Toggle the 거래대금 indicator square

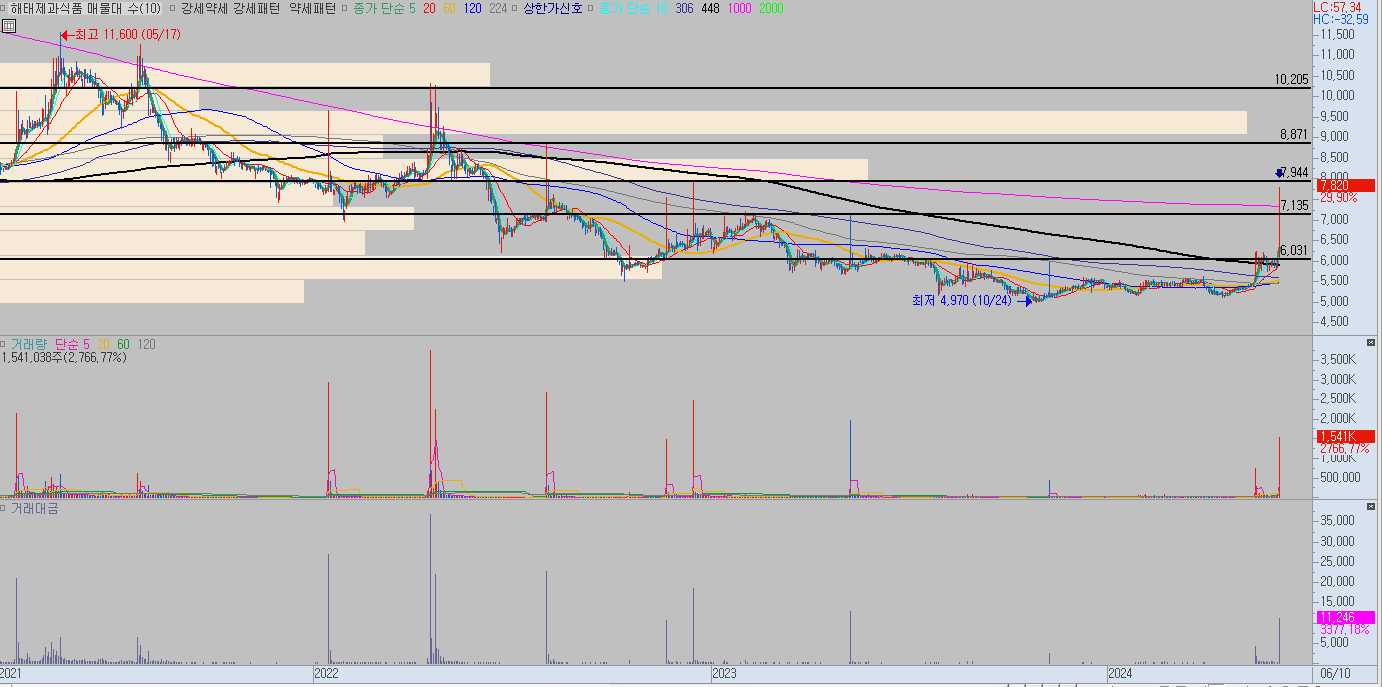point(4,509)
